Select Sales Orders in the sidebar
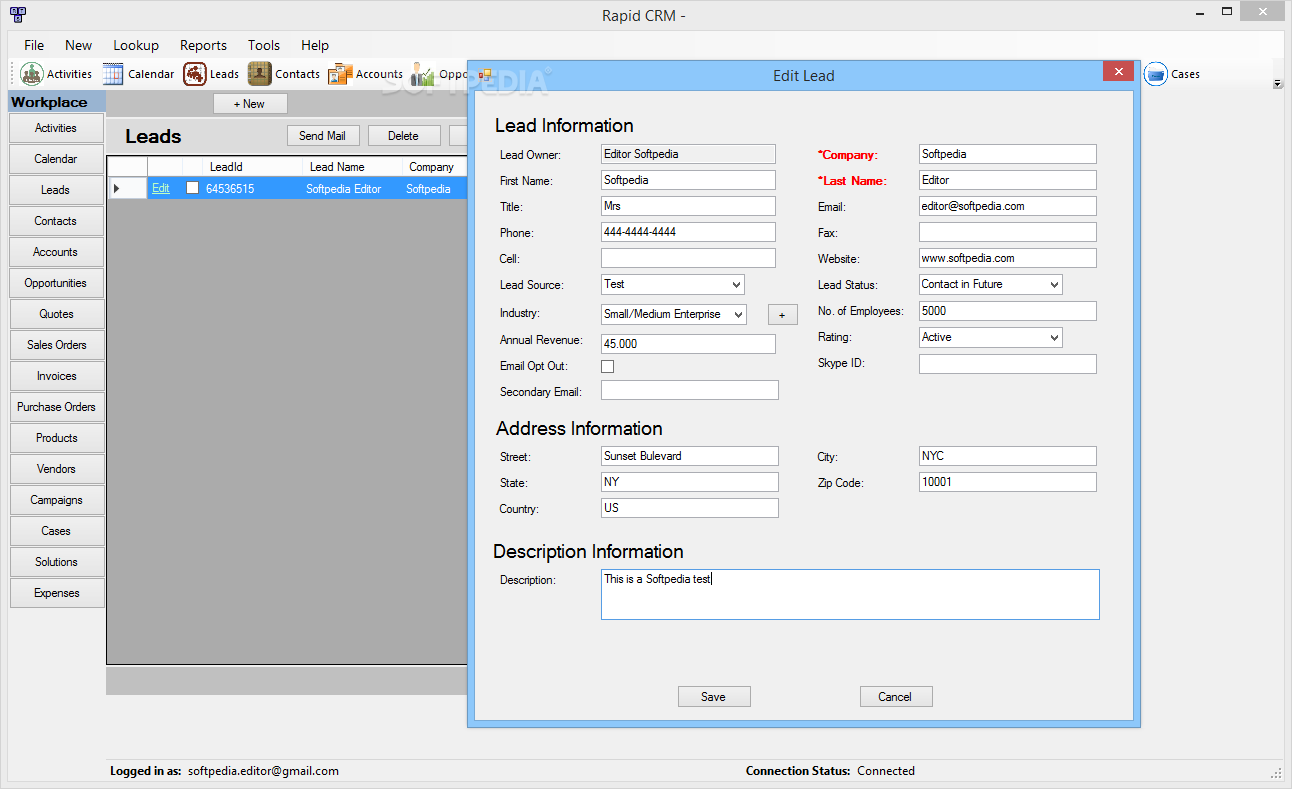1292x789 pixels. point(56,345)
